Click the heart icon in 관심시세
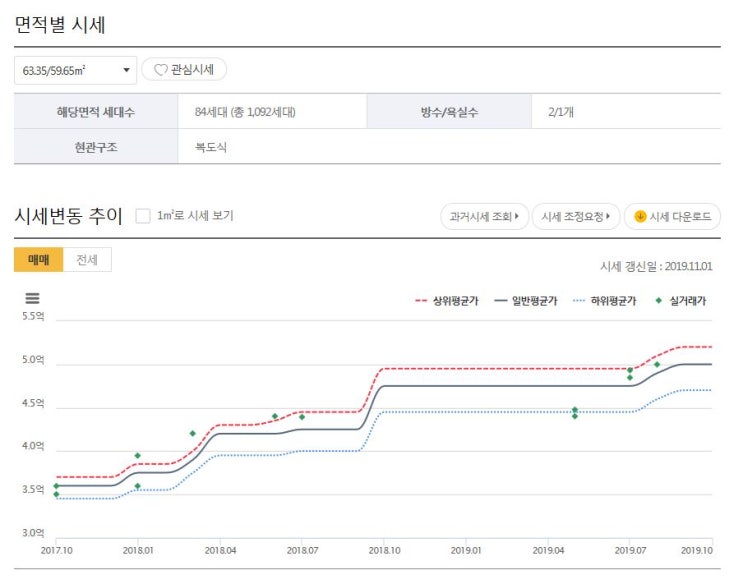Viewport: 743px width, 584px height. click(x=161, y=70)
